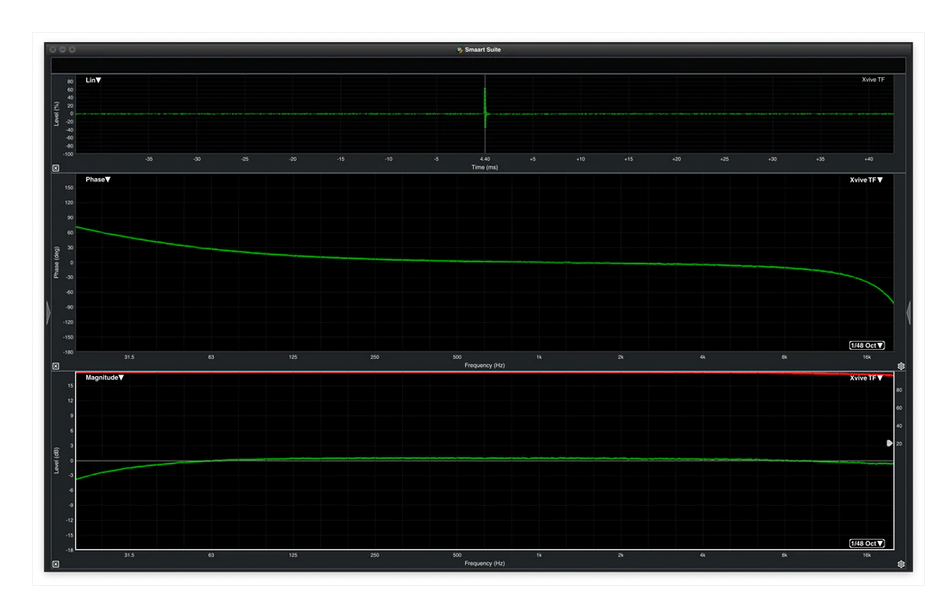
Task: Open the Lin scale dropdown
Action: pyautogui.click(x=93, y=80)
